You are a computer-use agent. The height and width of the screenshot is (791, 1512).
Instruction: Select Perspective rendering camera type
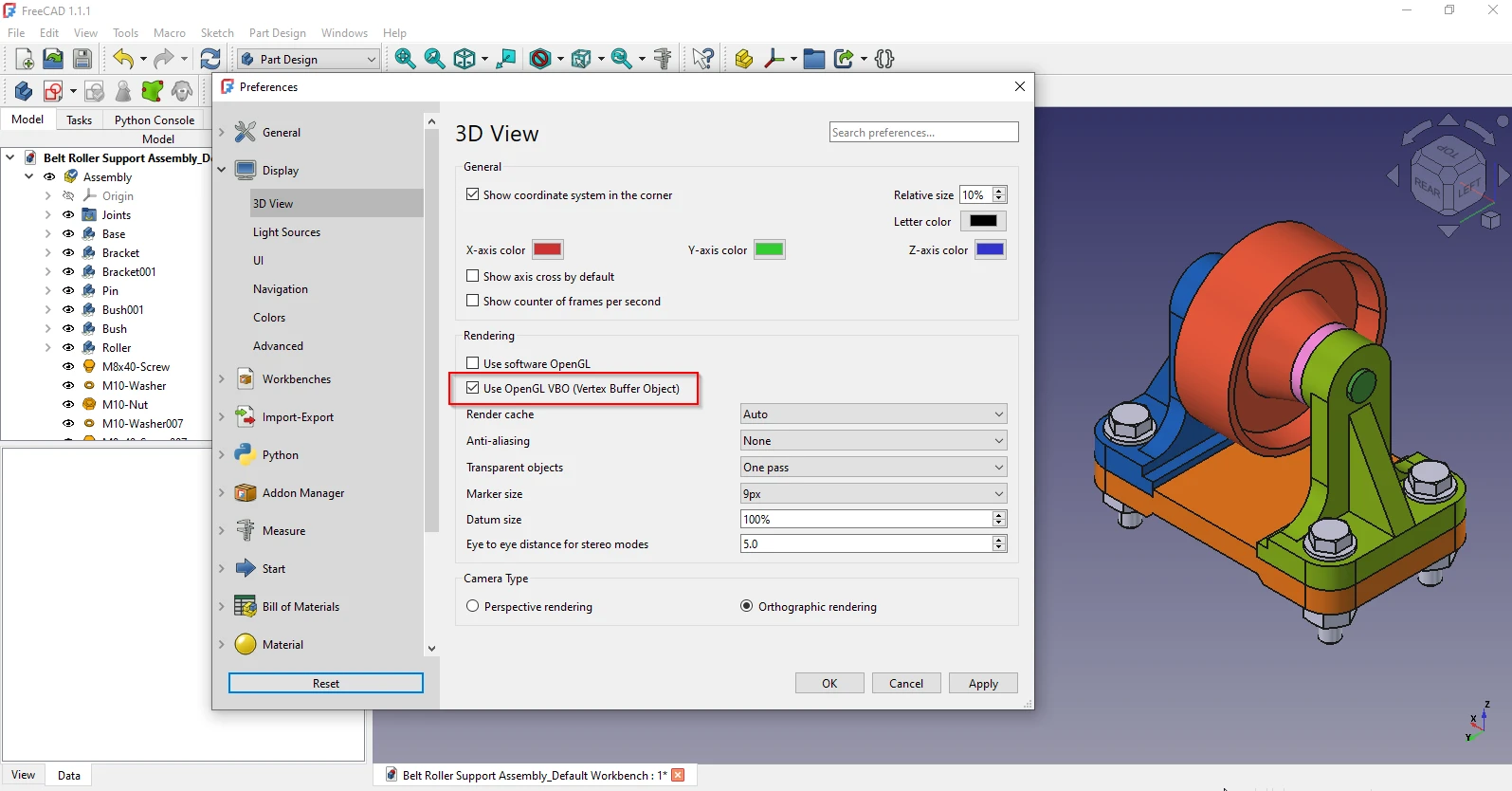(x=473, y=606)
